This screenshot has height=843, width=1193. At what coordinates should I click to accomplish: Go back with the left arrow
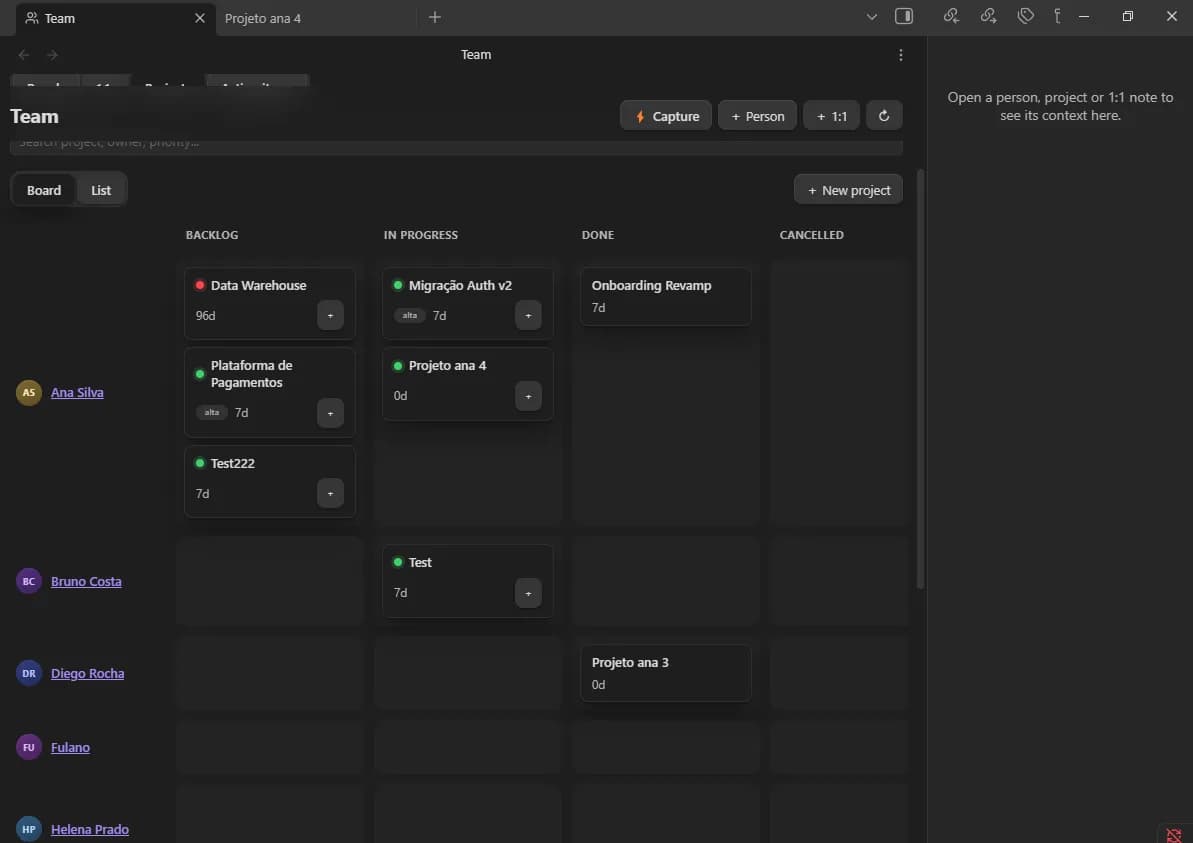(24, 55)
